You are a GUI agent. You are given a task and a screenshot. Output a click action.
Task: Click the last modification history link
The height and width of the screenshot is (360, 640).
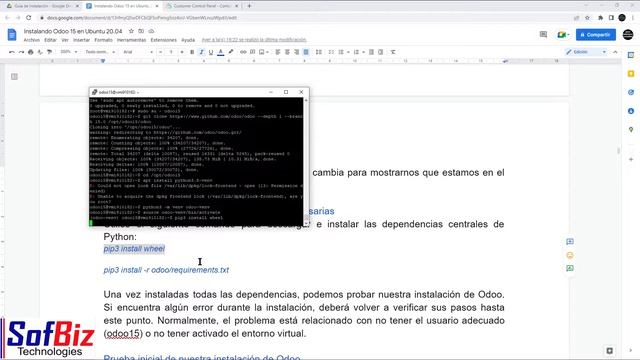tap(254, 40)
